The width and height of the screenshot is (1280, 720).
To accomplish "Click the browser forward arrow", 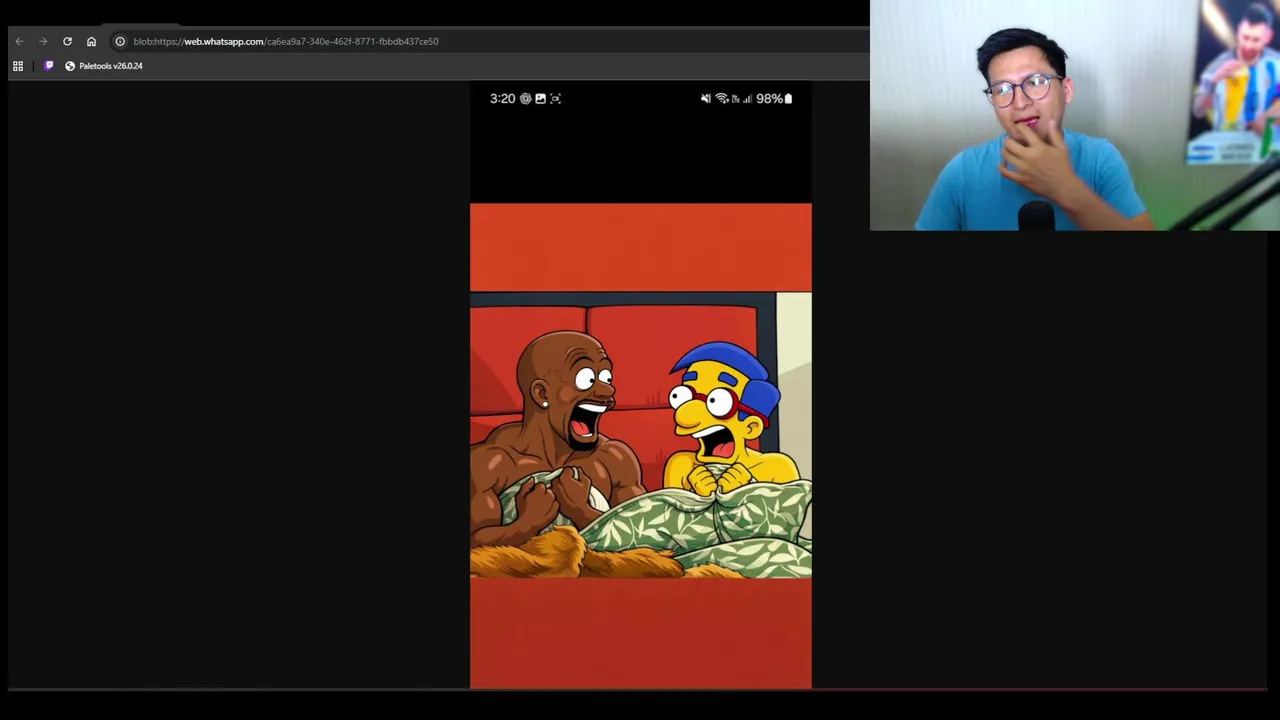I will click(x=43, y=41).
